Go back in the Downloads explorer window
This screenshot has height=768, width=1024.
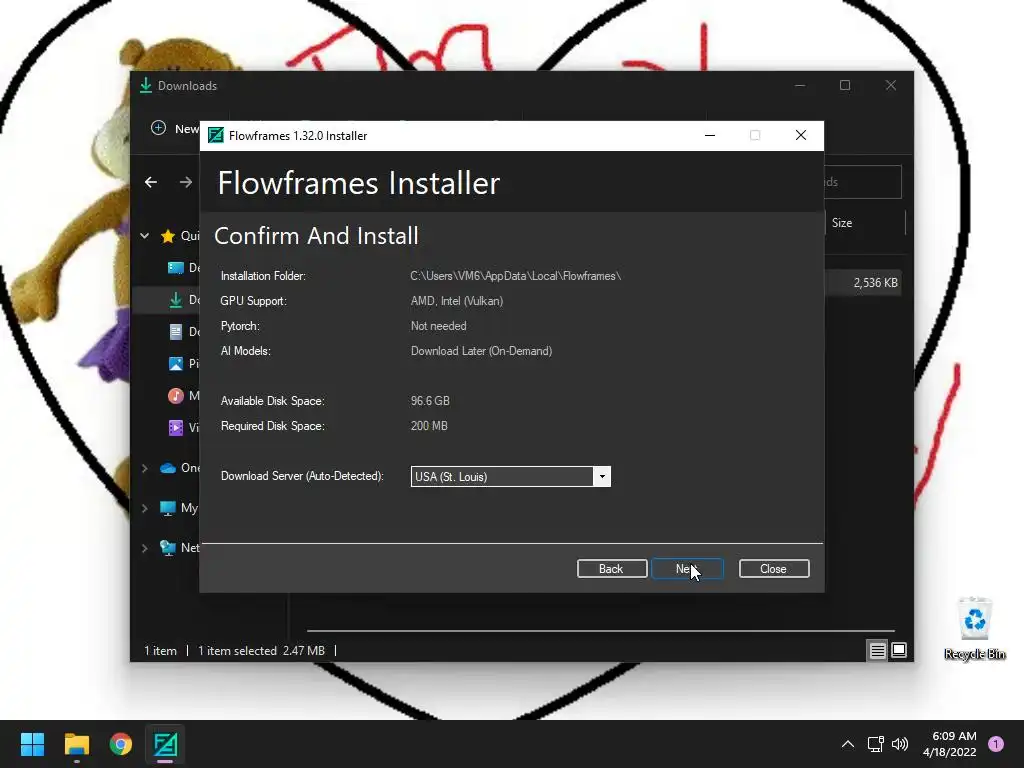point(151,182)
